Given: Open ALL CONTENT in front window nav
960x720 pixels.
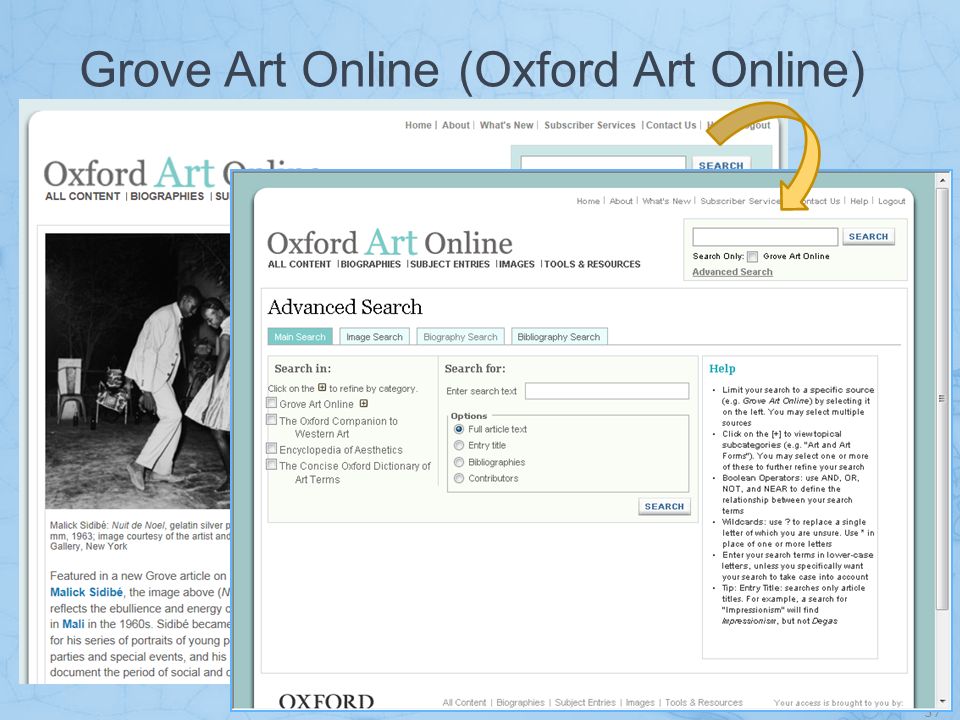Looking at the screenshot, I should 299,264.
